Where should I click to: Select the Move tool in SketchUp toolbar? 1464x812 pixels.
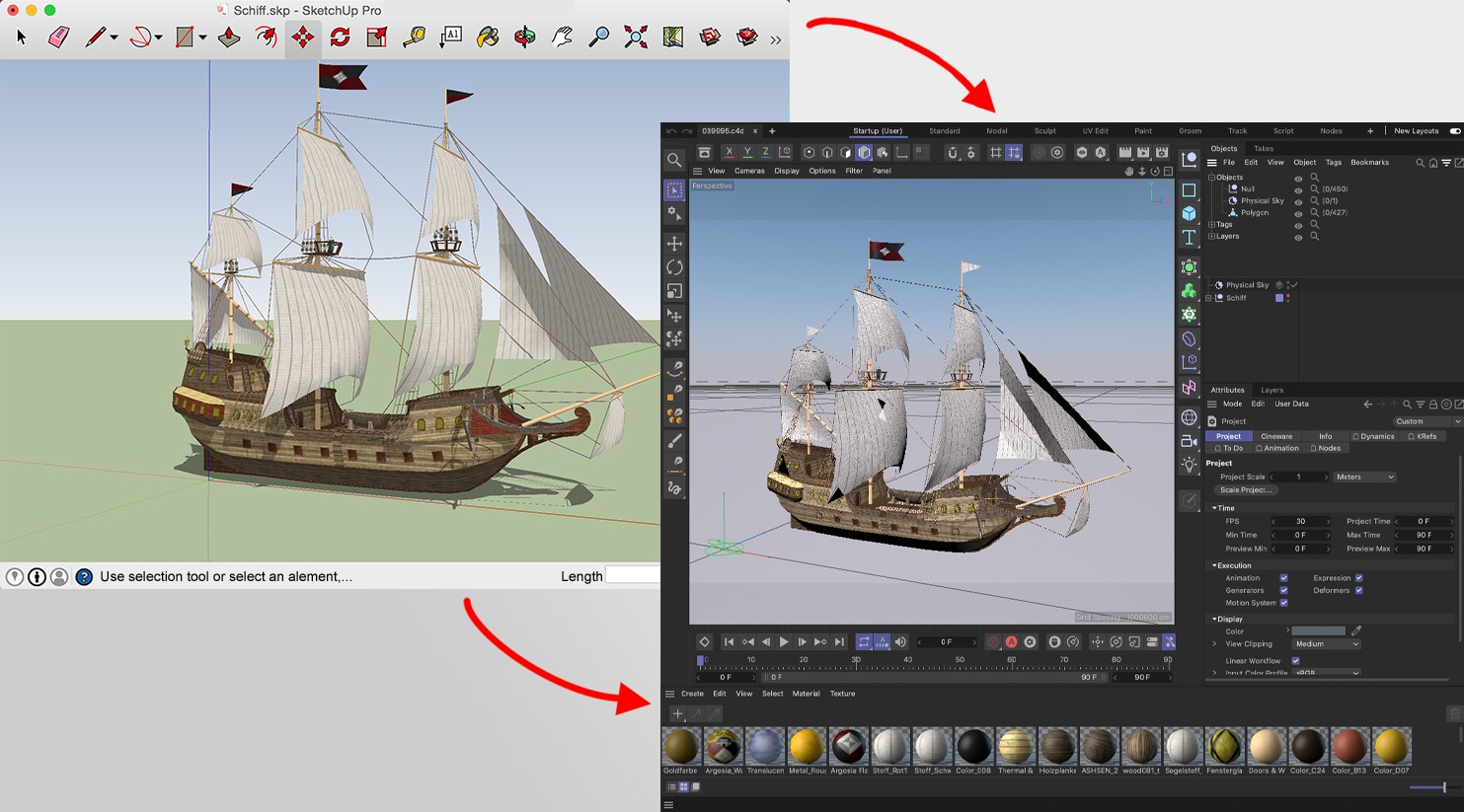pos(303,37)
